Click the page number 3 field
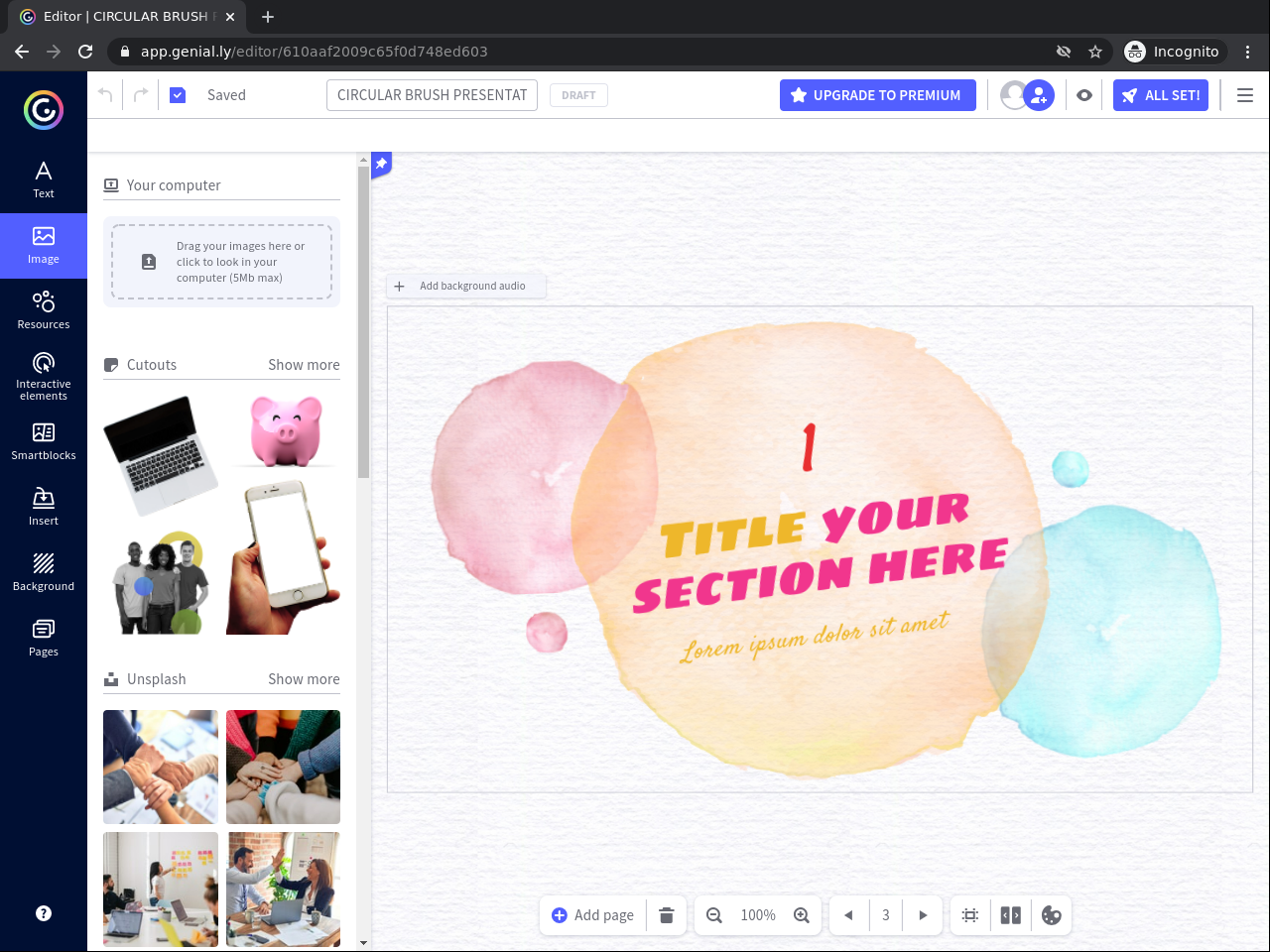The image size is (1270, 952). pyautogui.click(x=886, y=915)
